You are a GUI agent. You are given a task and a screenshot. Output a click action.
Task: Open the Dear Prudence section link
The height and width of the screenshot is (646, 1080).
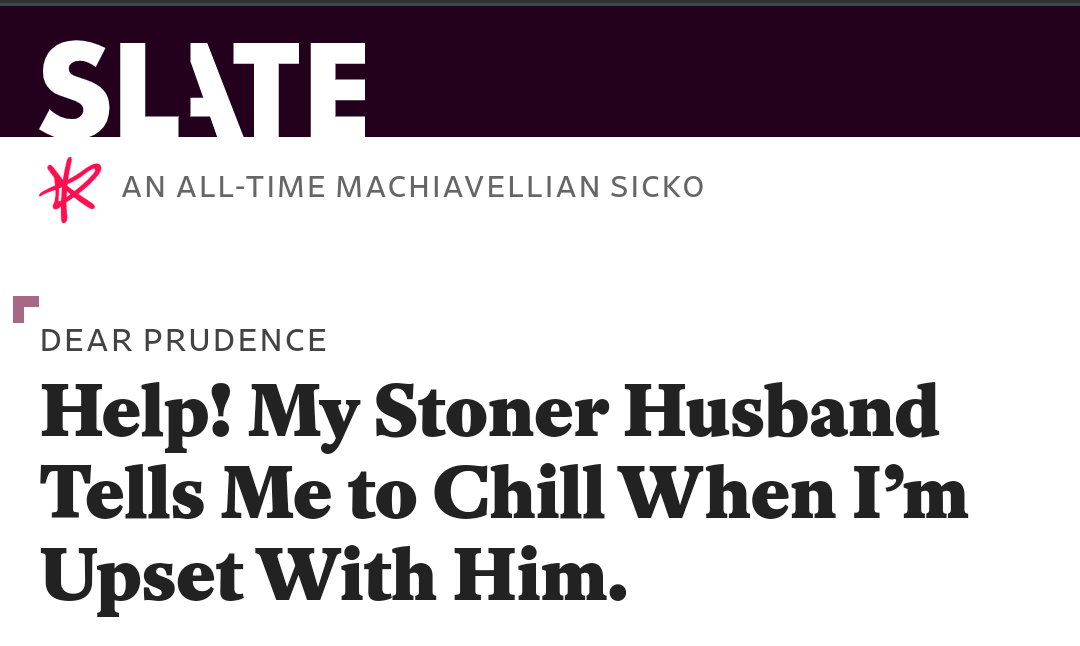[x=184, y=341]
